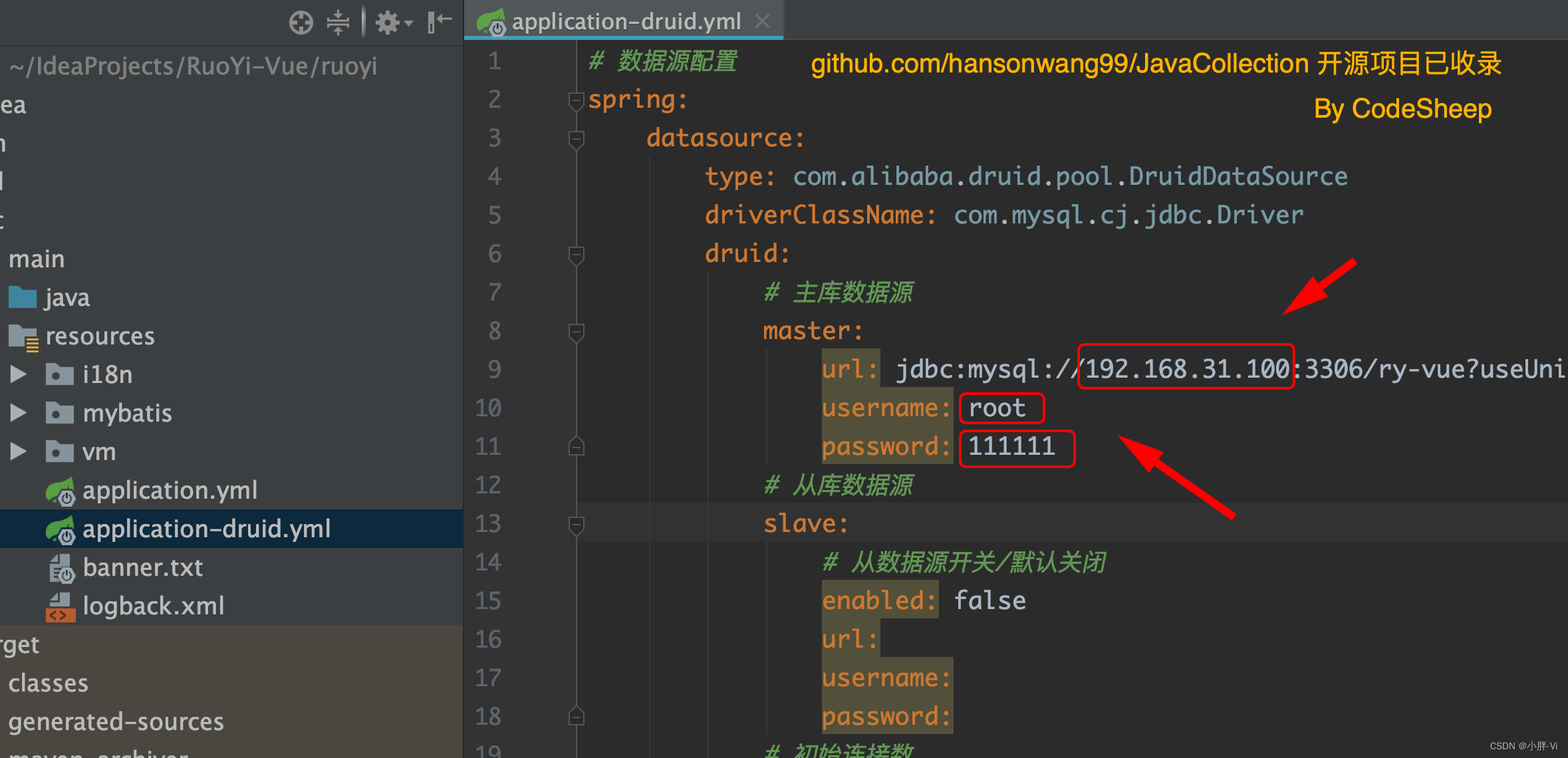The image size is (1568, 758).
Task: Click the java source folder icon
Action: [x=23, y=297]
